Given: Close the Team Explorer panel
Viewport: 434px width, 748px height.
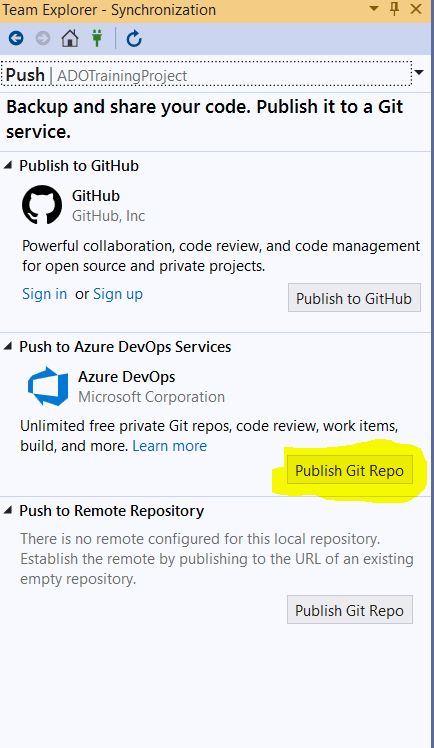Looking at the screenshot, I should click(416, 9).
